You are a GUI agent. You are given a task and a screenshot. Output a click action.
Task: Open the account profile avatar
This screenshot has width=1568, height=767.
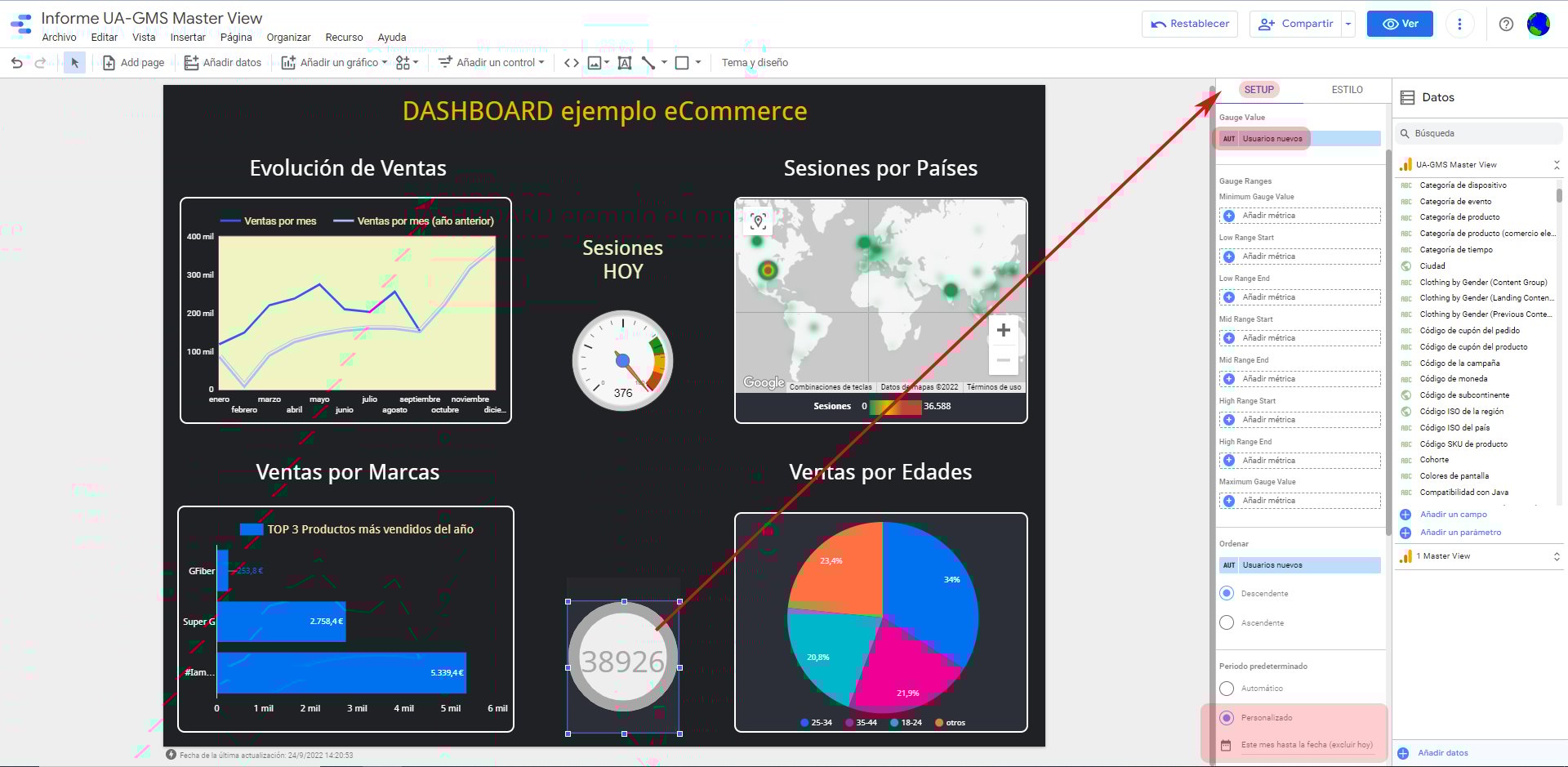tap(1539, 24)
